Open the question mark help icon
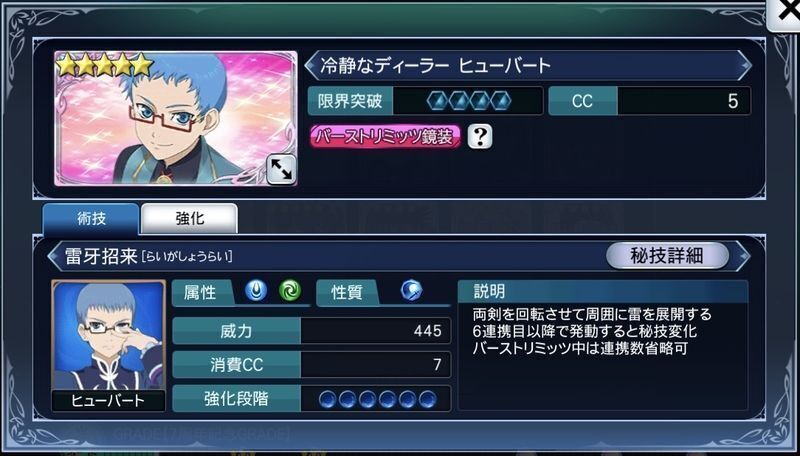Image resolution: width=800 pixels, height=456 pixels. pyautogui.click(x=480, y=137)
